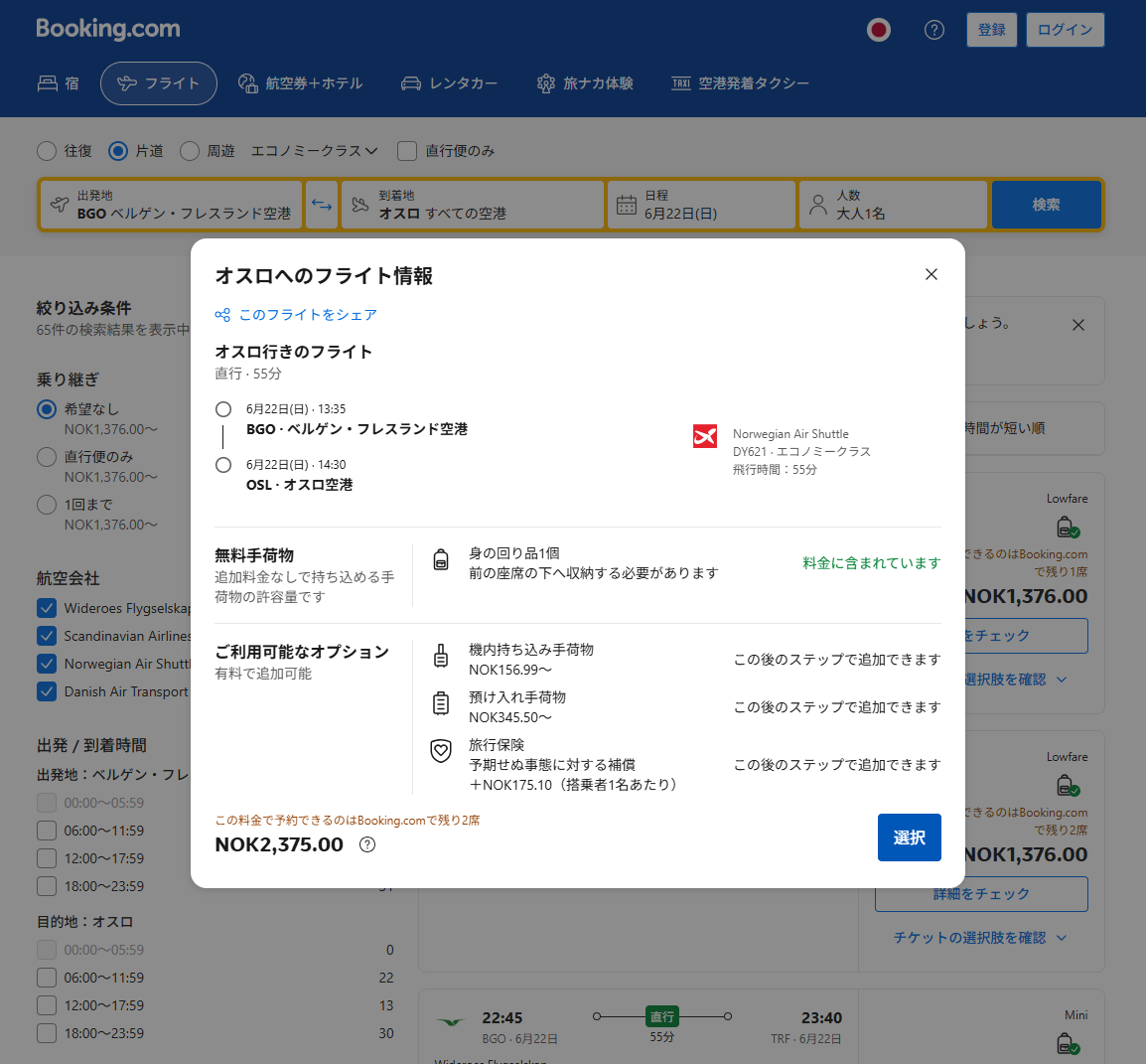The width and height of the screenshot is (1146, 1064).
Task: Select 宿 with the bed icon
Action: [x=58, y=82]
